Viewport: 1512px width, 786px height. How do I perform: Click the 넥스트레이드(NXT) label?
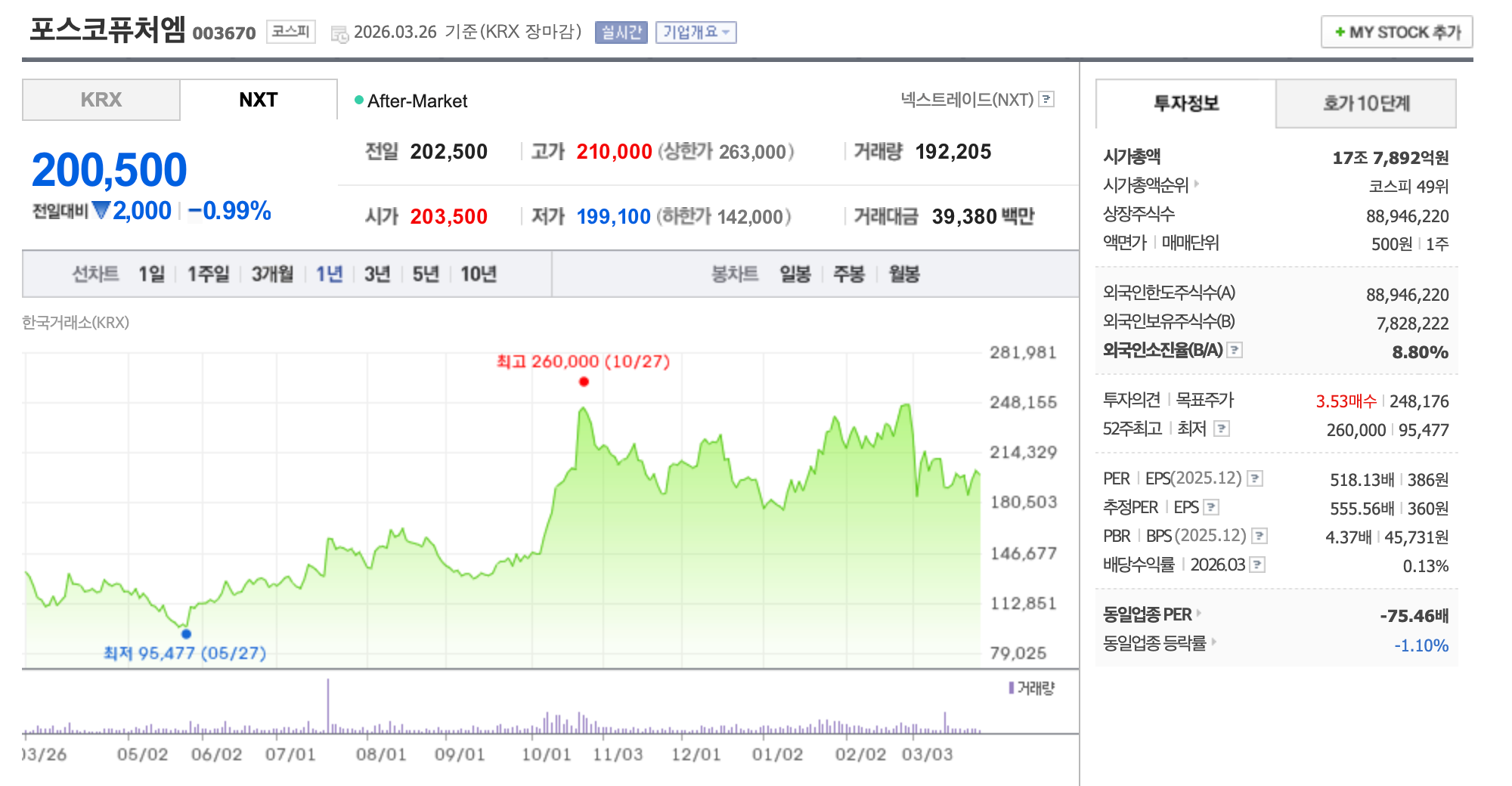[x=967, y=100]
